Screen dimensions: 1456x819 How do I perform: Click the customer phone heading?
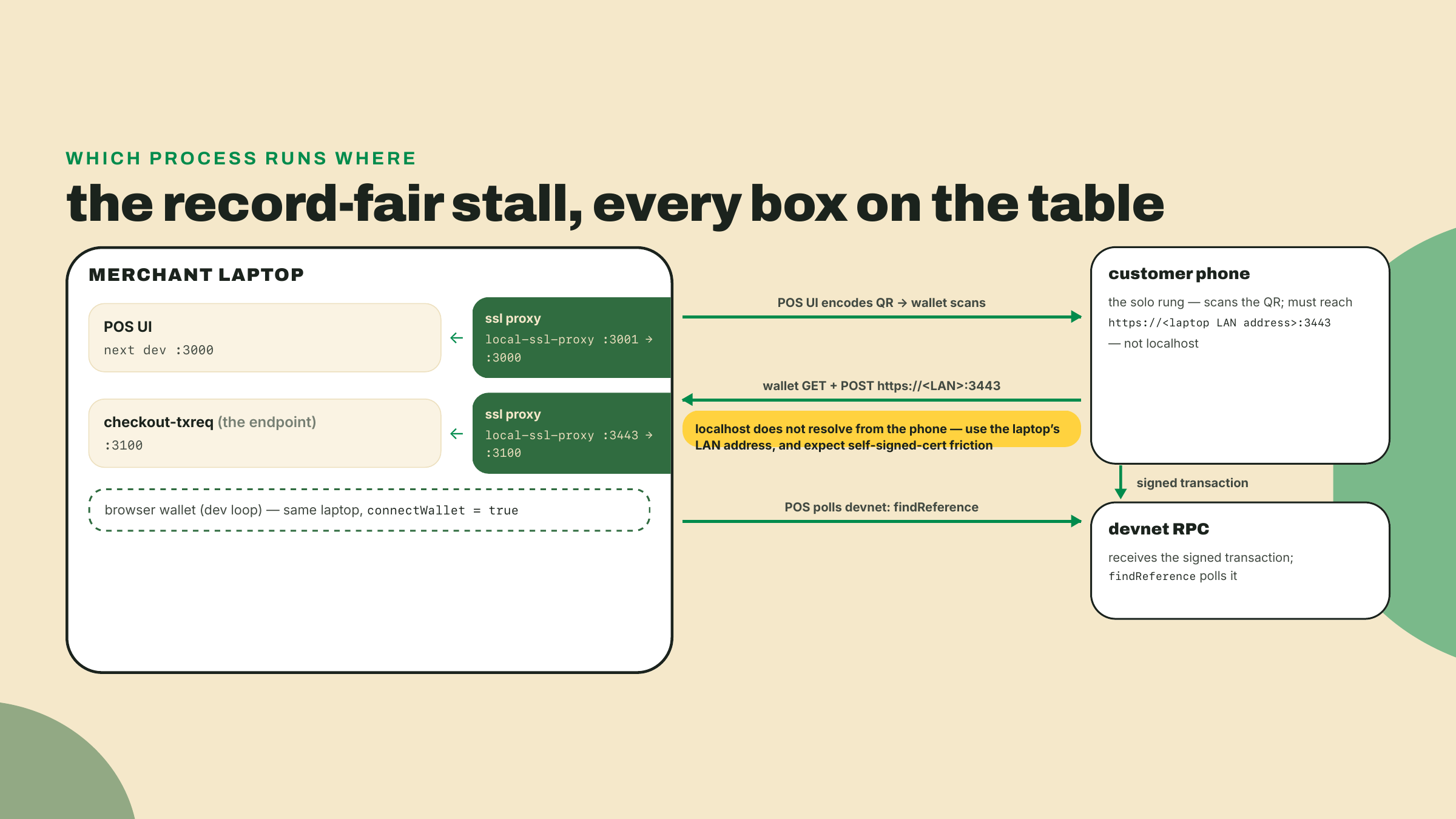pos(1179,274)
